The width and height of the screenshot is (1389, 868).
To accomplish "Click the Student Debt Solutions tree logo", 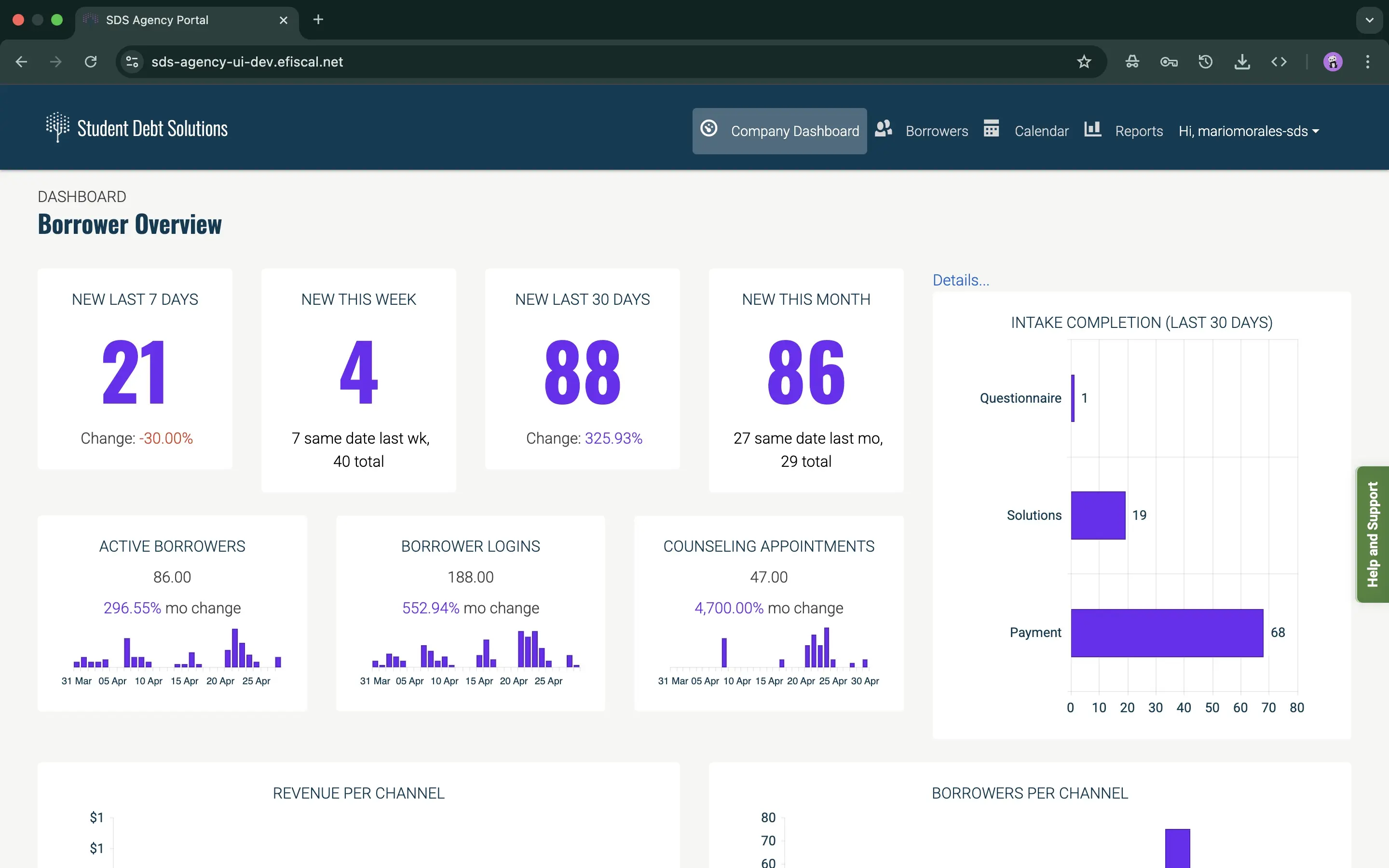I will click(57, 127).
